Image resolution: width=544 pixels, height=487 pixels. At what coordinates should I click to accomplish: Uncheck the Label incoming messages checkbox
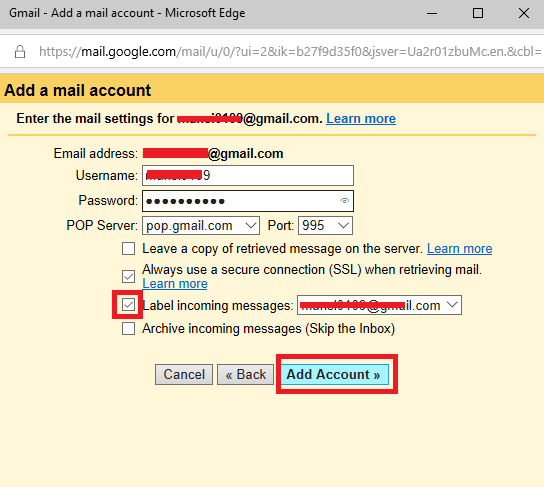click(128, 305)
